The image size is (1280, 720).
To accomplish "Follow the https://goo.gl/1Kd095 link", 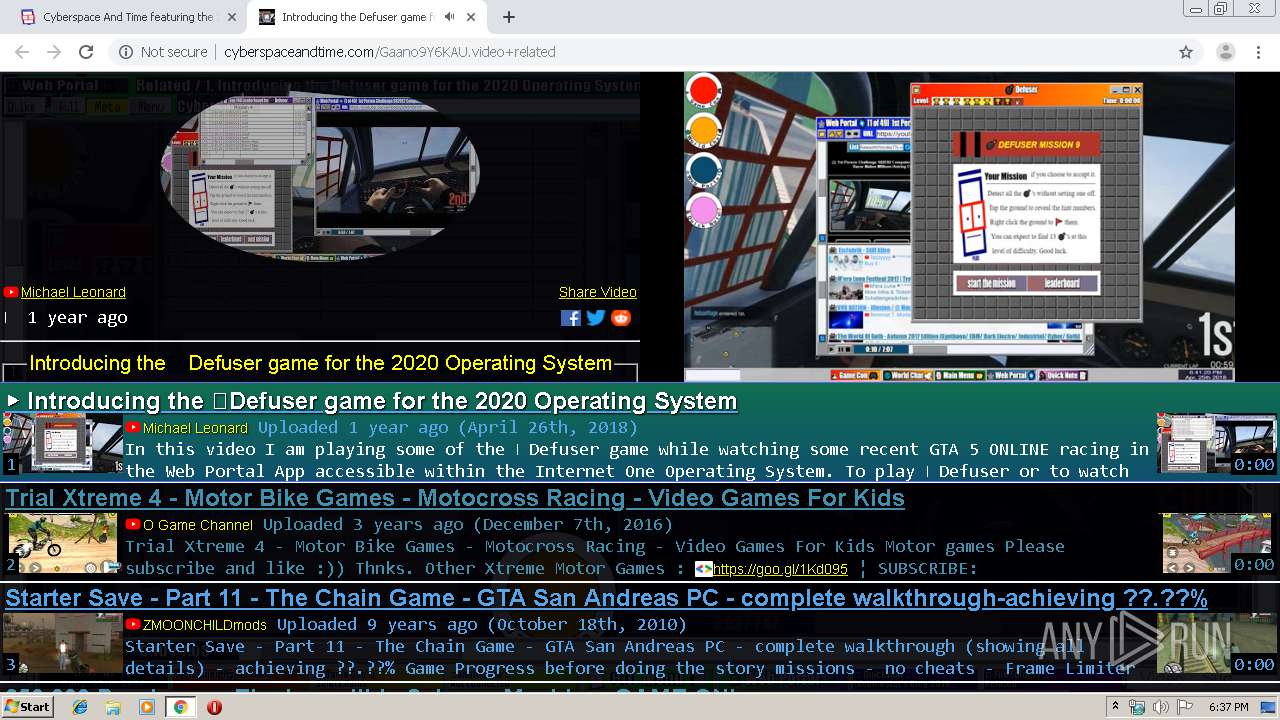I will pyautogui.click(x=780, y=569).
